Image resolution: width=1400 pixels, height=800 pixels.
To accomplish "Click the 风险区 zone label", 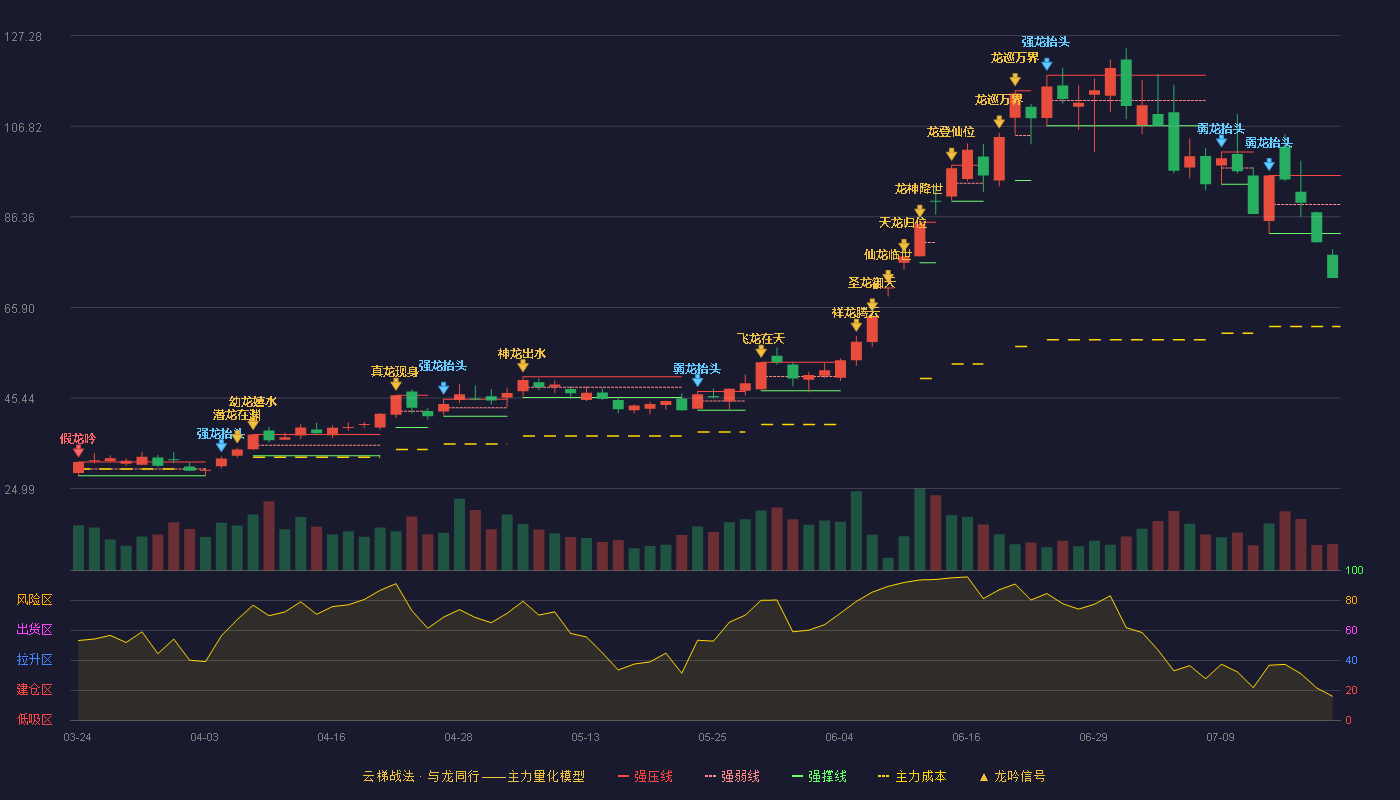I will [x=35, y=600].
